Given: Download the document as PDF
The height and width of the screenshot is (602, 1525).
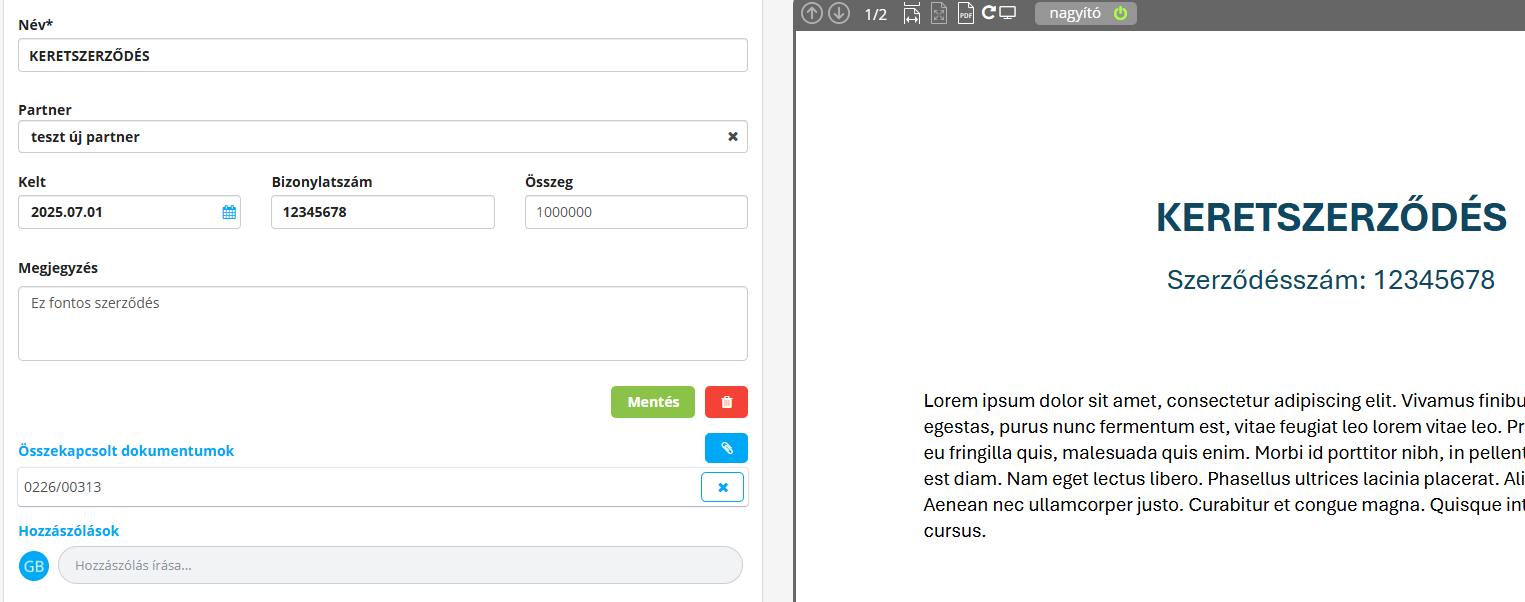Looking at the screenshot, I should [x=965, y=13].
